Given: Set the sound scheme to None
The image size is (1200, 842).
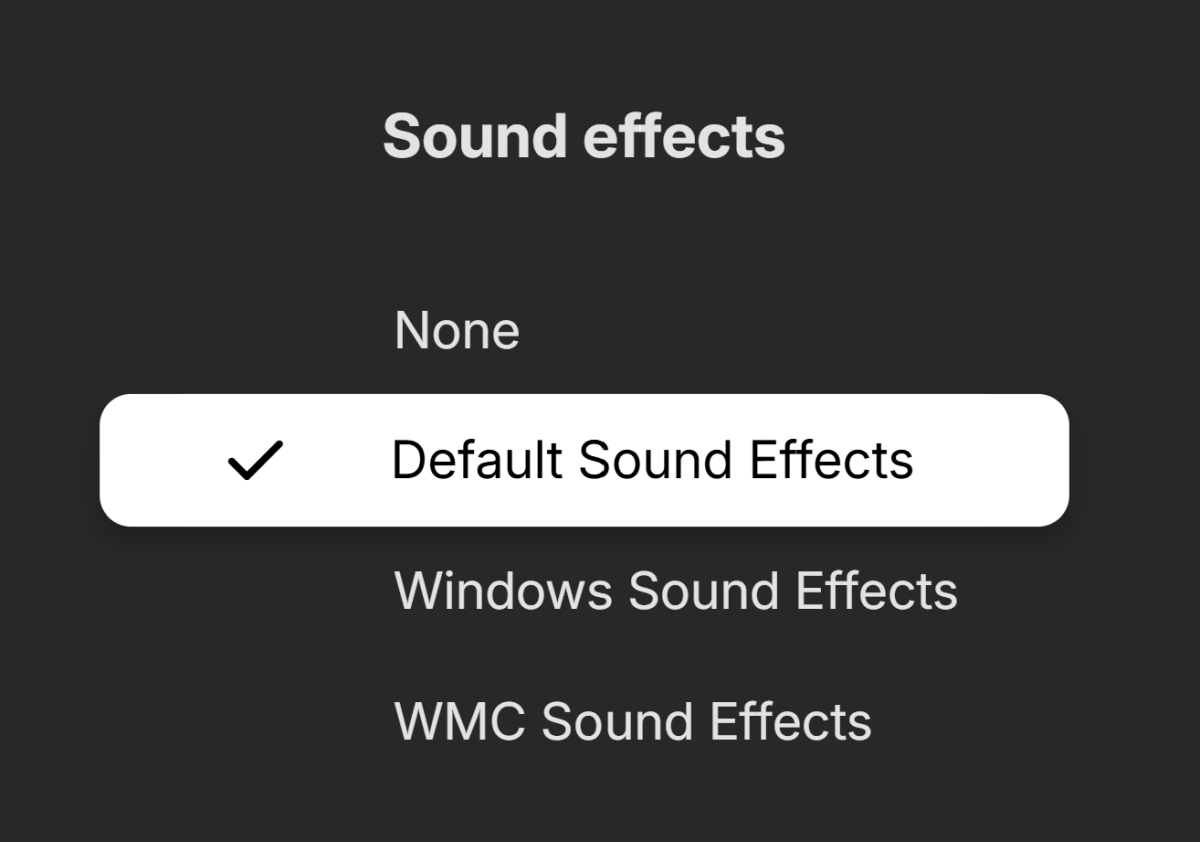Looking at the screenshot, I should pyautogui.click(x=457, y=331).
